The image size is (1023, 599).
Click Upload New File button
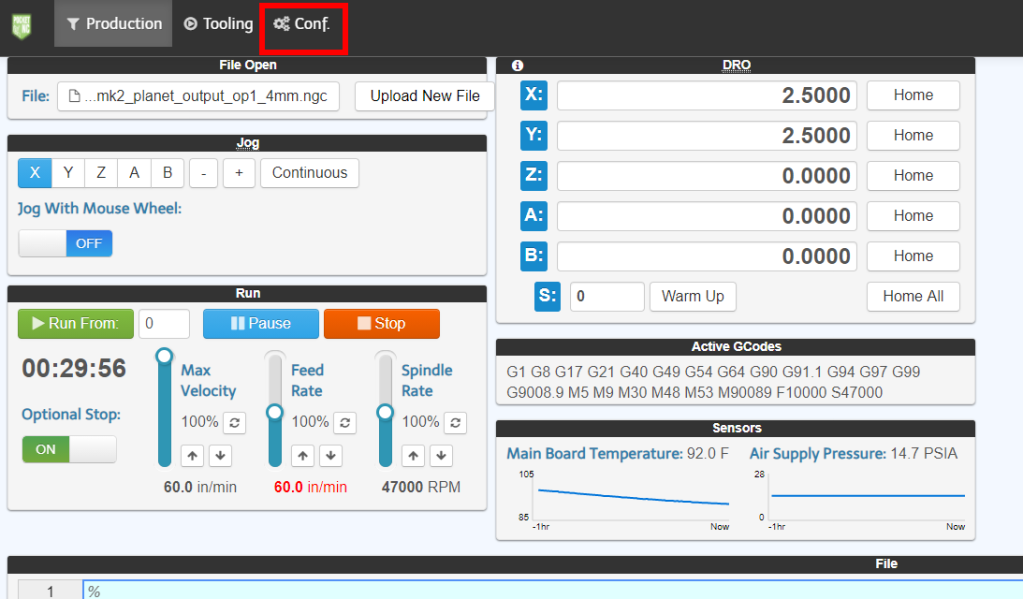(x=424, y=96)
